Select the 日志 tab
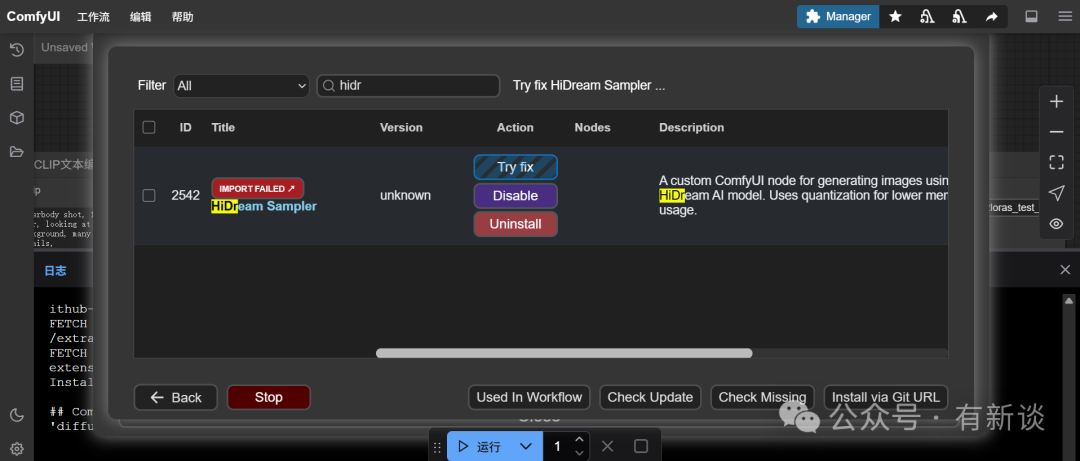Screen dimensions: 1080x461 tap(55, 271)
